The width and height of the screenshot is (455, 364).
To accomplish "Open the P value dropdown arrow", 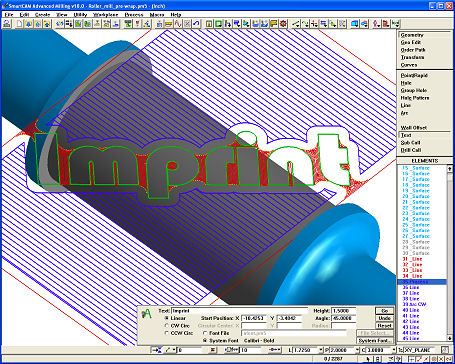I will click(357, 350).
